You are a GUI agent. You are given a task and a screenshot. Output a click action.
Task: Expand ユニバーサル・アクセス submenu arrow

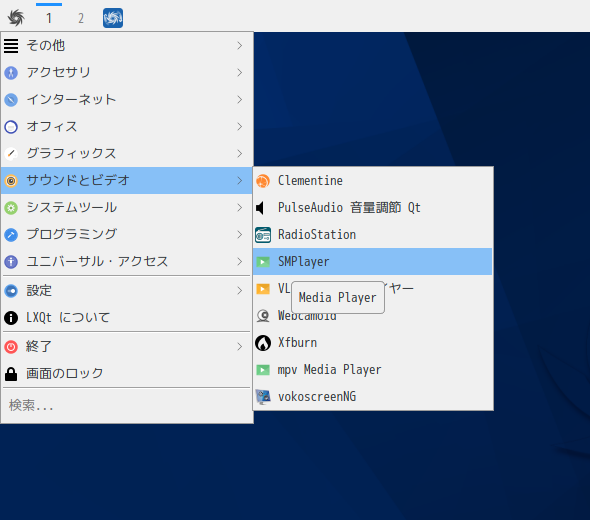(240, 262)
